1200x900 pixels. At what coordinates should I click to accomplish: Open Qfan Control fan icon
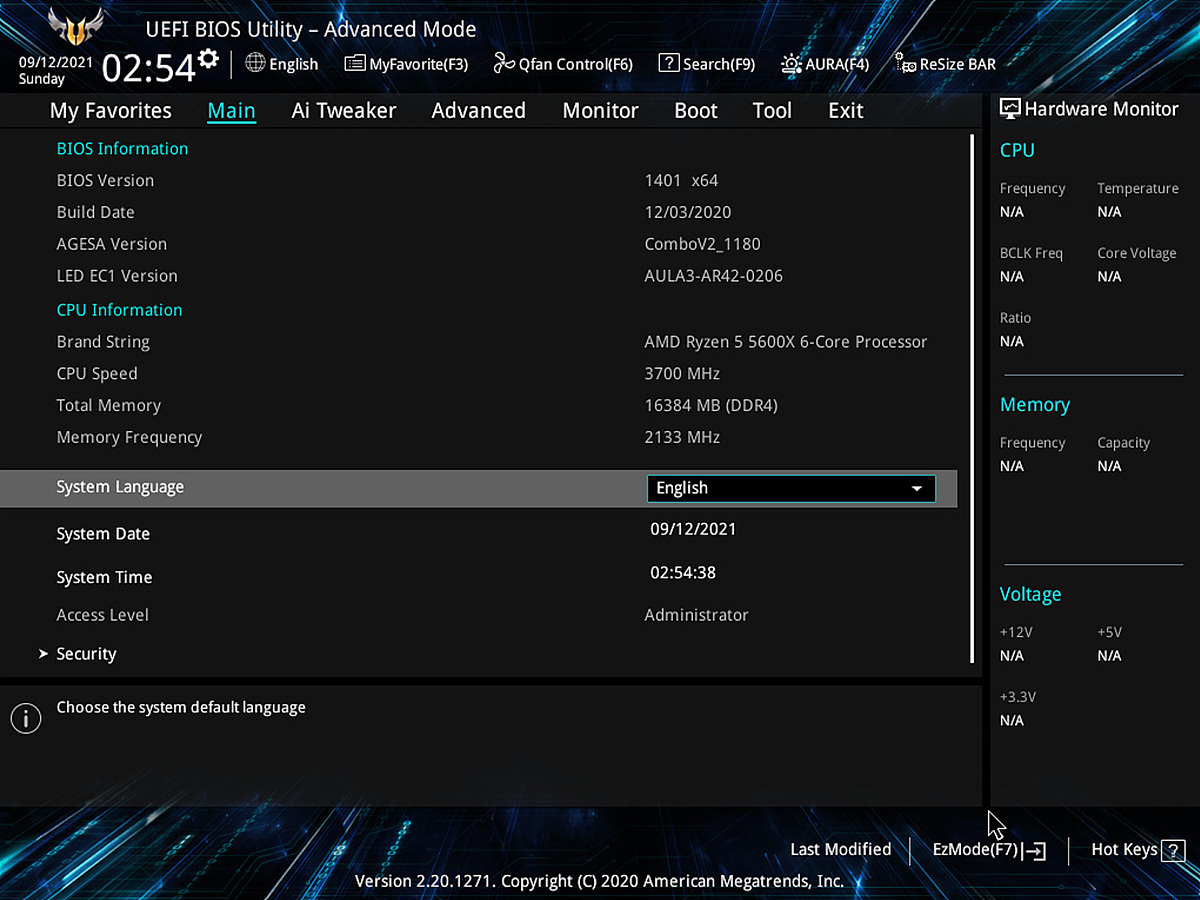[x=504, y=64]
